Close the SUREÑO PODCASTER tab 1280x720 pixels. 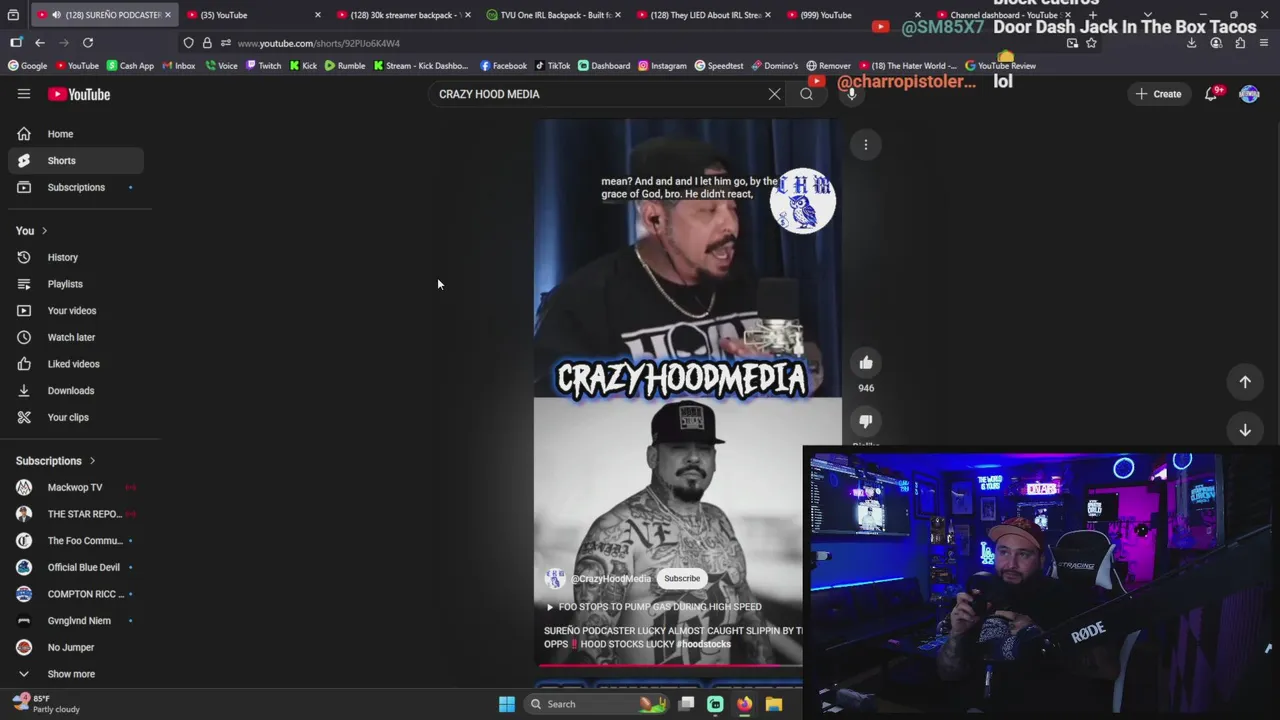167,15
